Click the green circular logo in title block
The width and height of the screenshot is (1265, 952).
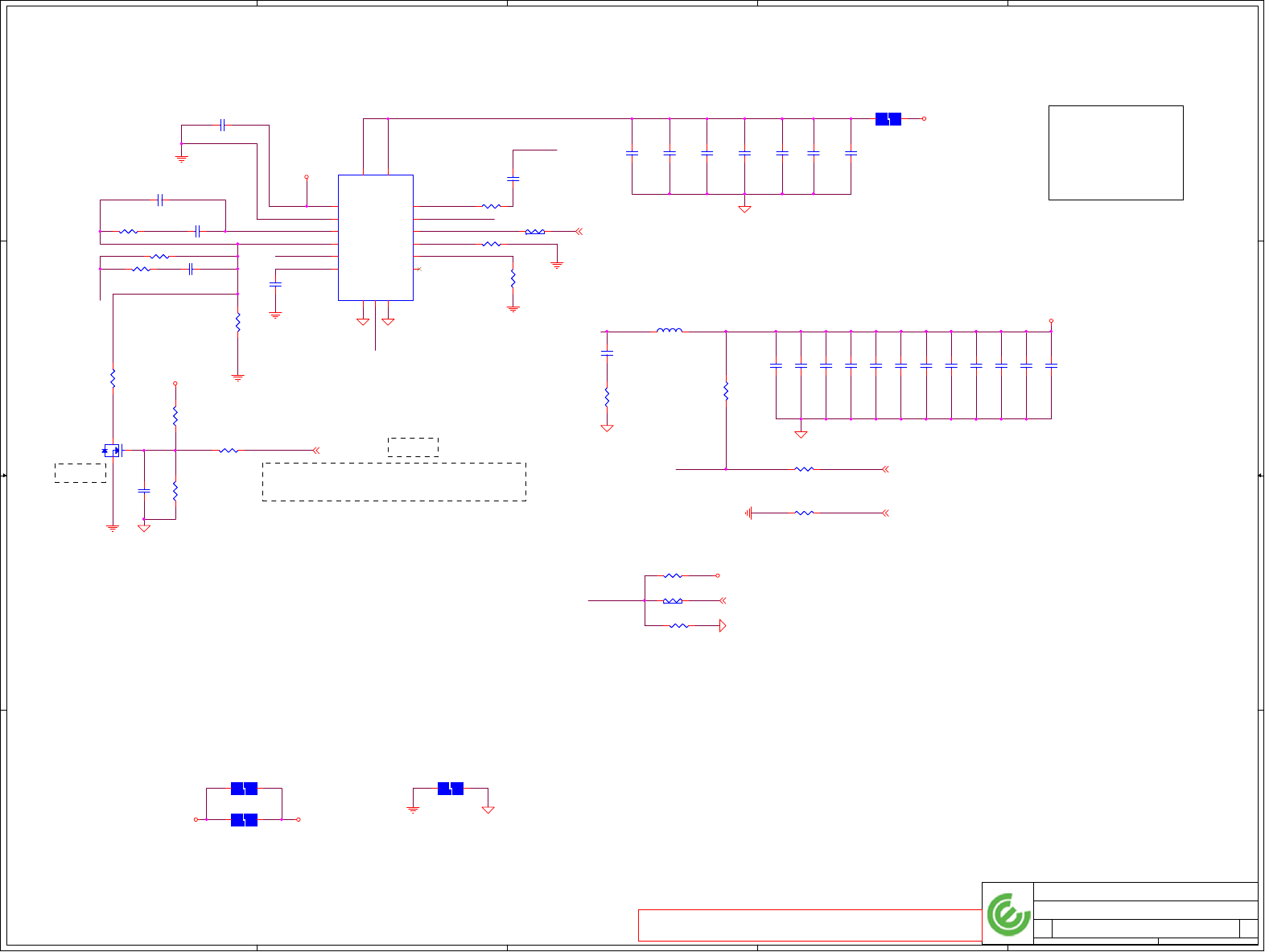(1009, 914)
